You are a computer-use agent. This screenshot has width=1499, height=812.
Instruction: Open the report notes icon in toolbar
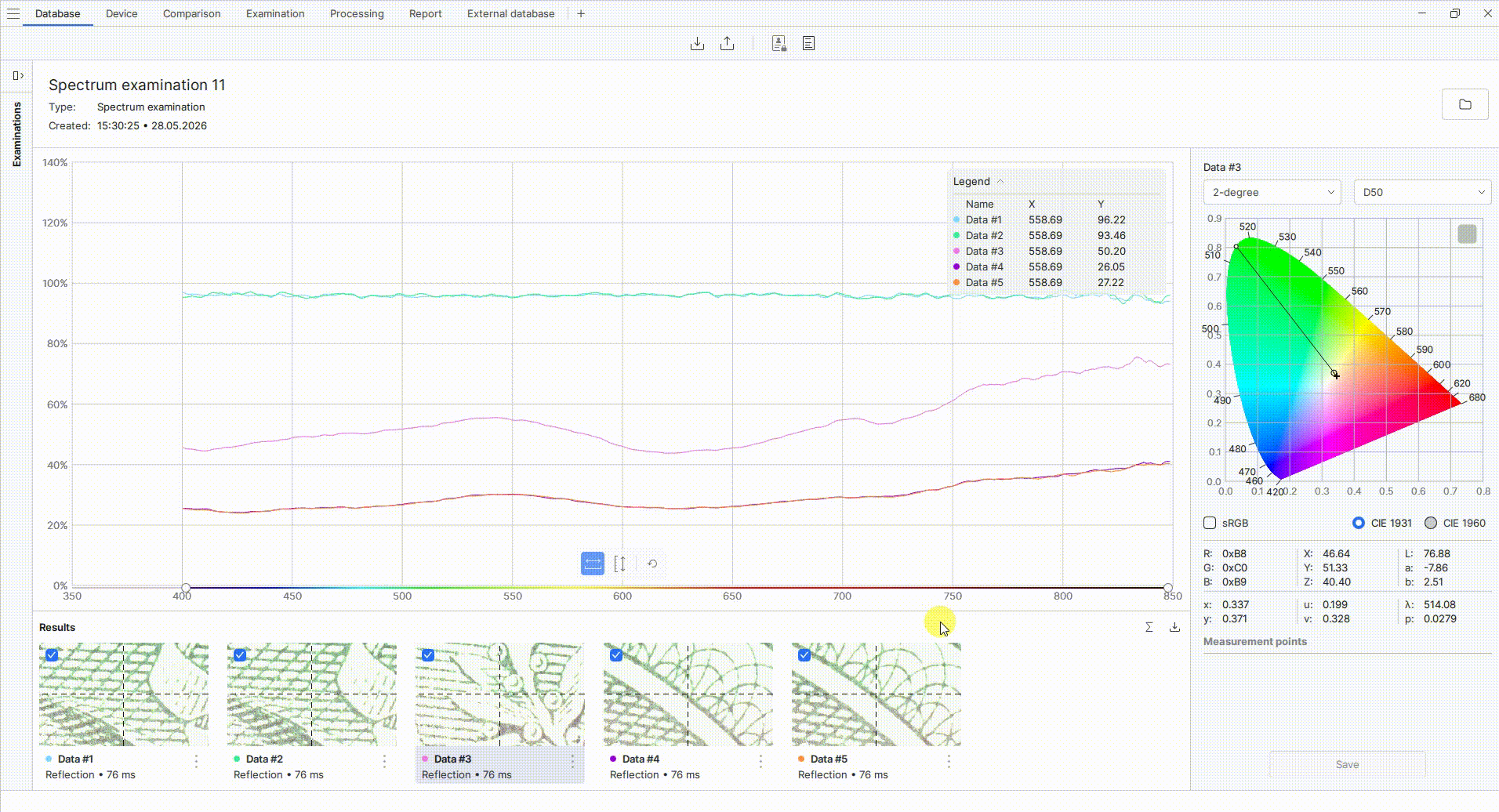click(809, 44)
